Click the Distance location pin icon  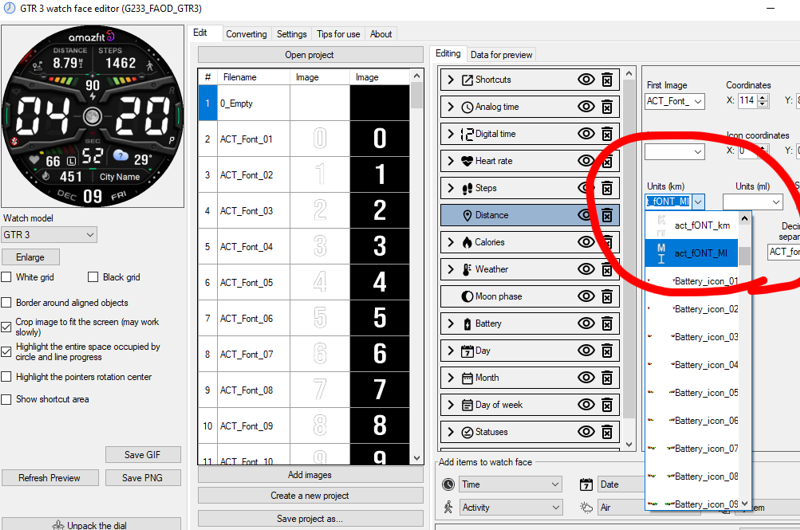point(467,215)
